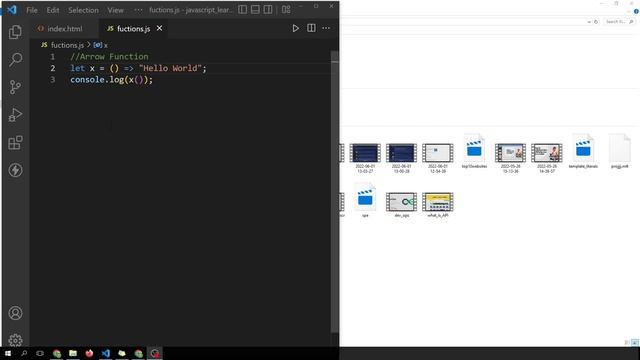
Task: Open the File menu
Action: [x=31, y=10]
